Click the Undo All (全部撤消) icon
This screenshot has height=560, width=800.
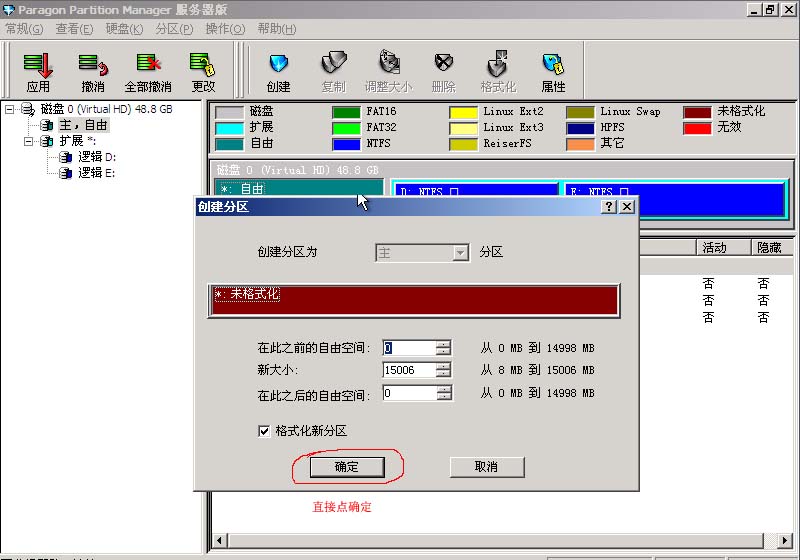coord(148,63)
